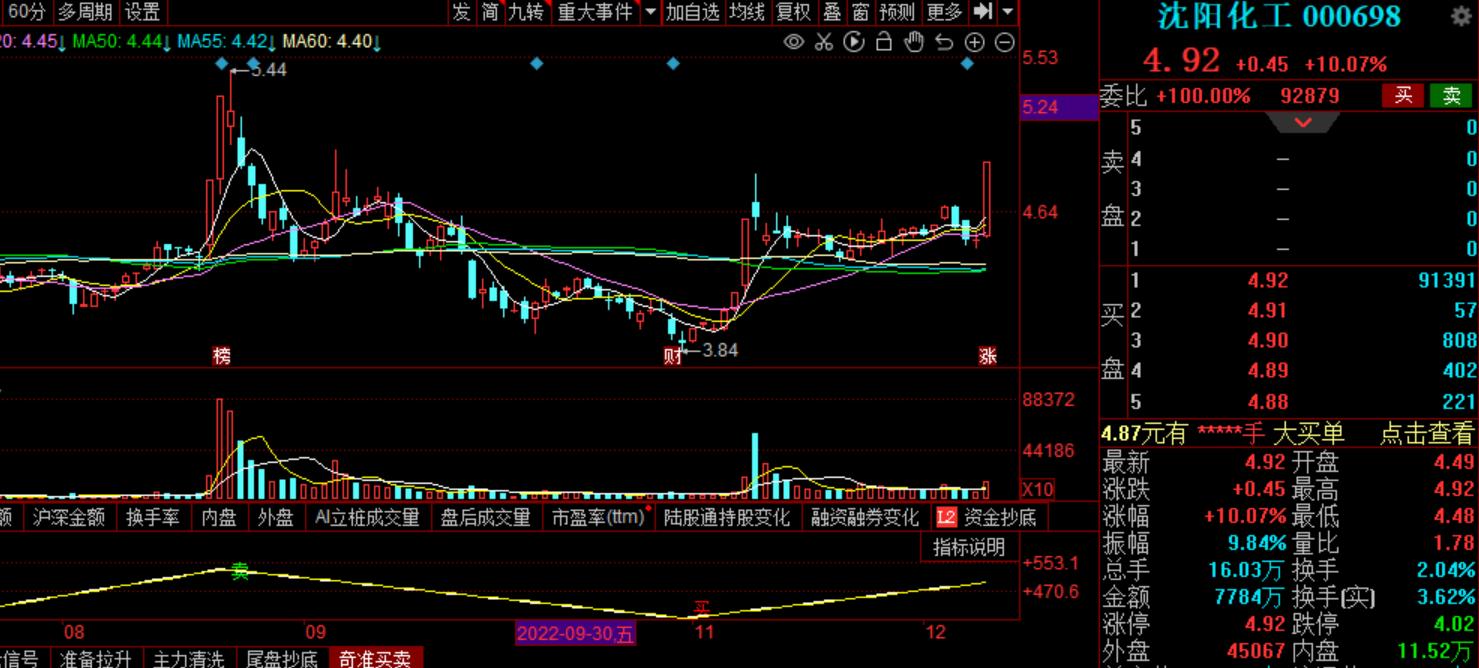Click the red 买 buy button

pos(1403,95)
